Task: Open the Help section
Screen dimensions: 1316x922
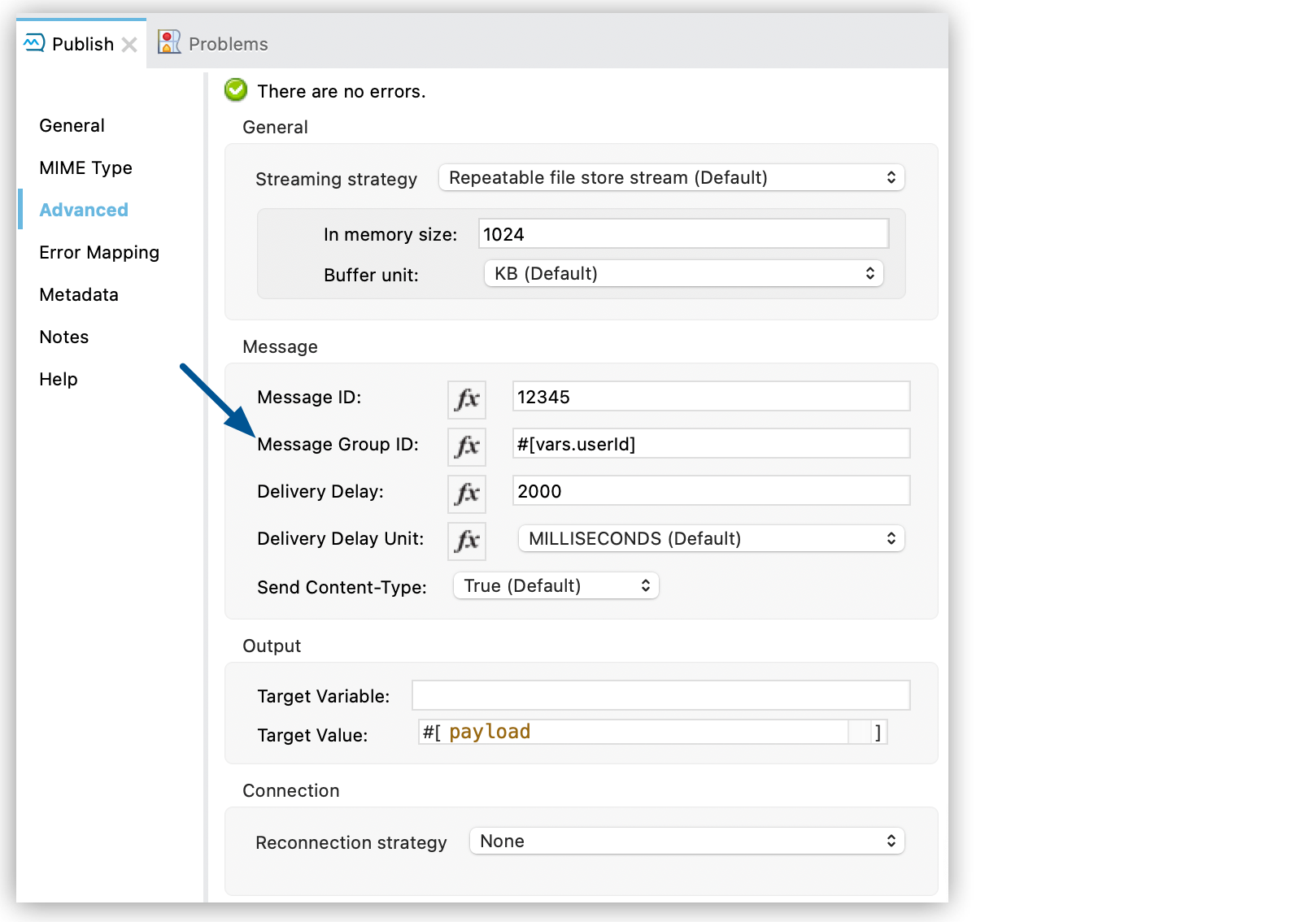Action: (x=58, y=379)
